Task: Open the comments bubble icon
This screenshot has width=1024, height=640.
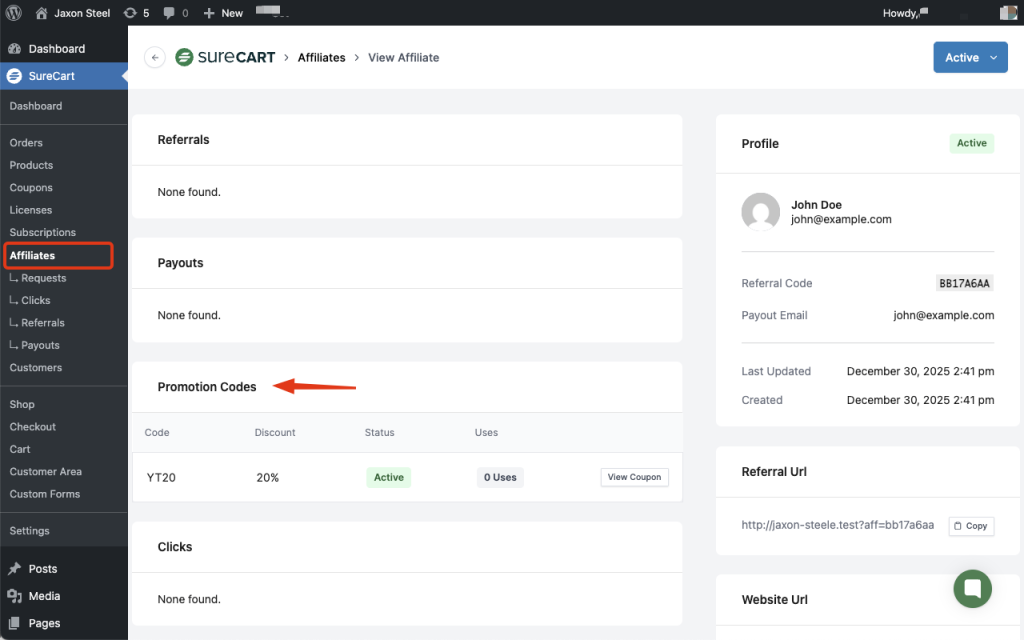Action: click(176, 13)
